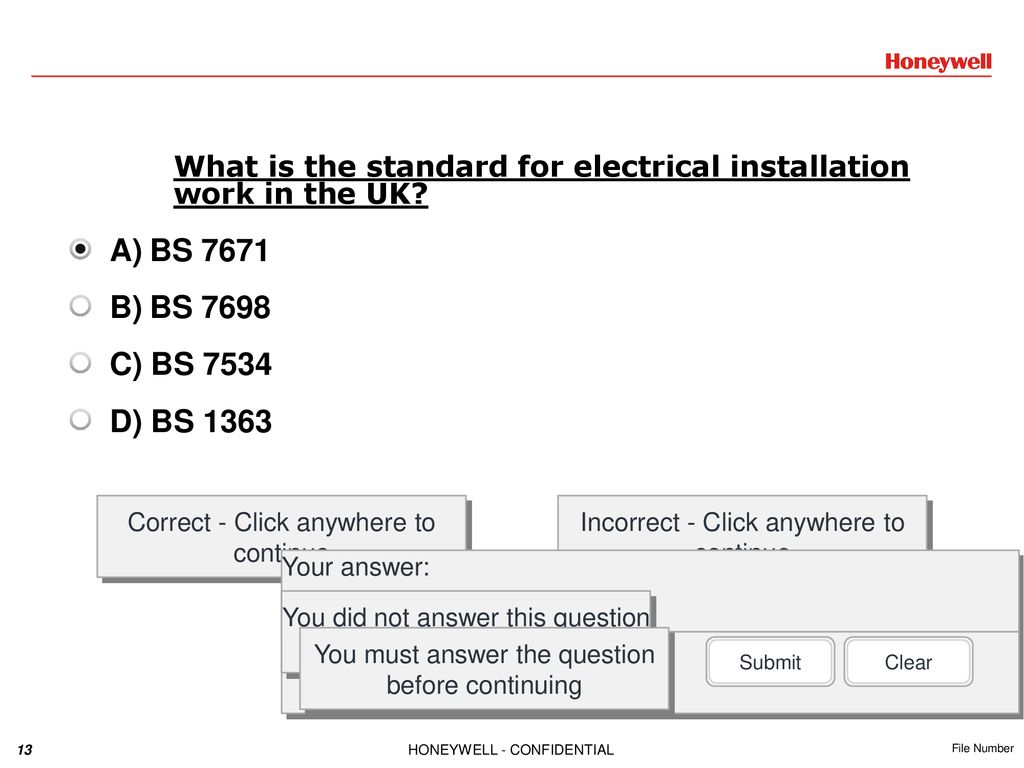The height and width of the screenshot is (768, 1024).
Task: Click the 'D) BS 1363' answer label
Action: pos(191,421)
